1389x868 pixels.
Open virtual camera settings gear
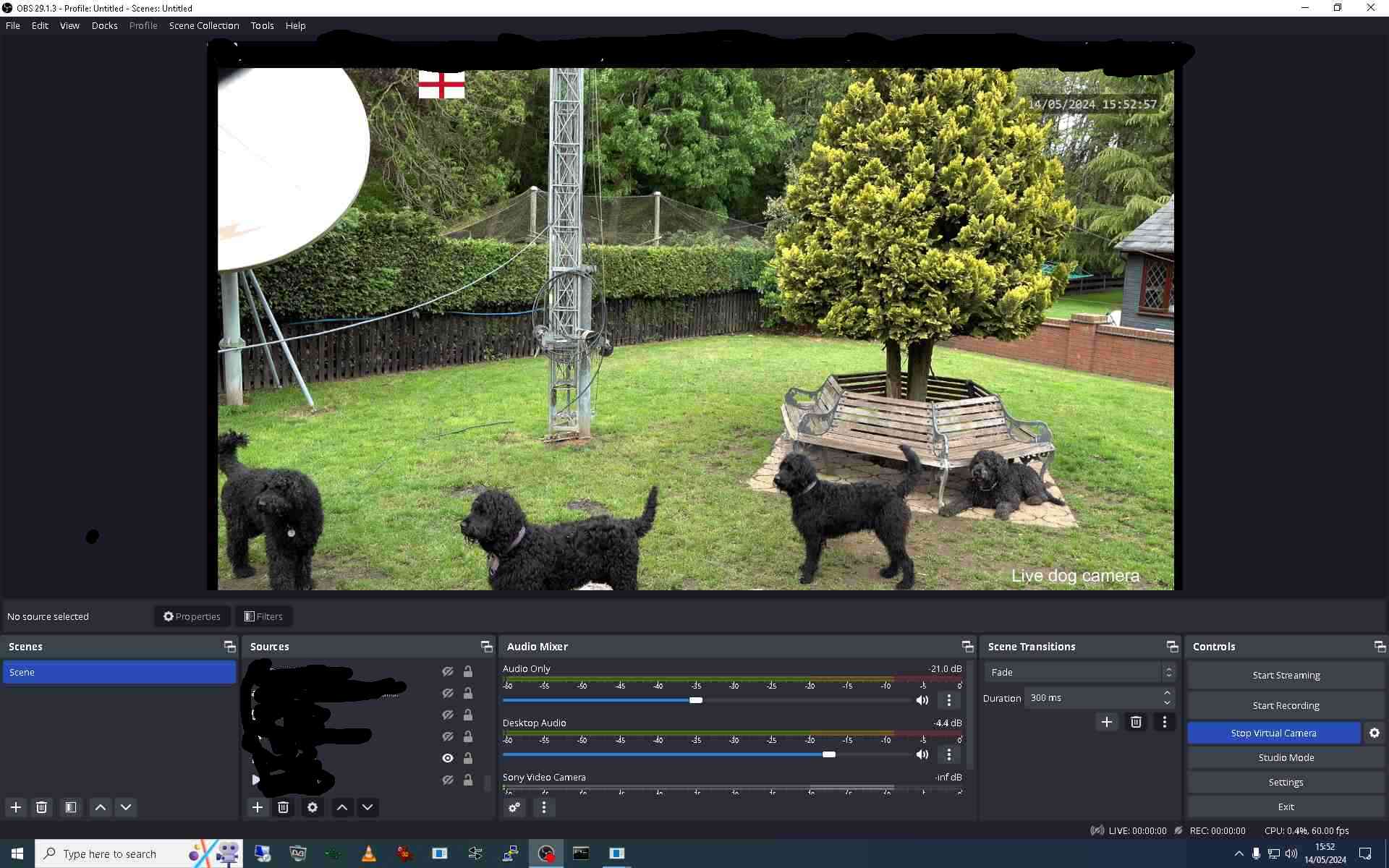pos(1374,733)
